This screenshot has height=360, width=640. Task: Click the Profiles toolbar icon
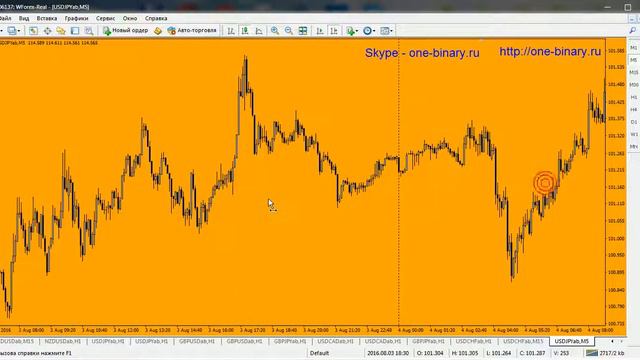click(11, 31)
